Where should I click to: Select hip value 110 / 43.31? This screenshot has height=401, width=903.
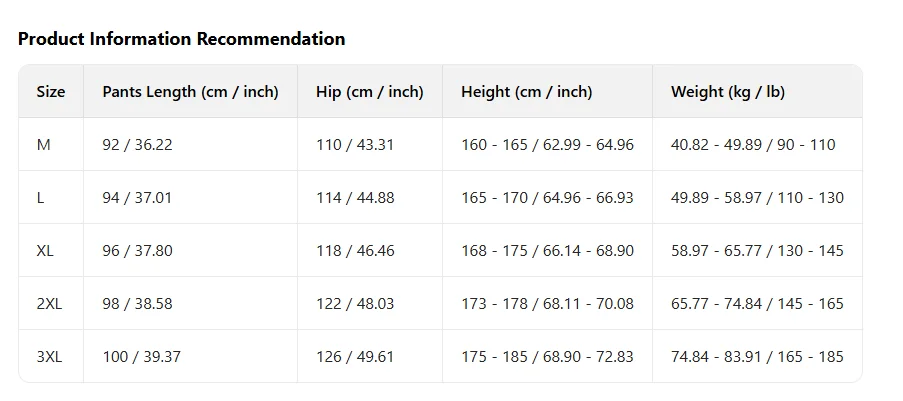point(355,145)
